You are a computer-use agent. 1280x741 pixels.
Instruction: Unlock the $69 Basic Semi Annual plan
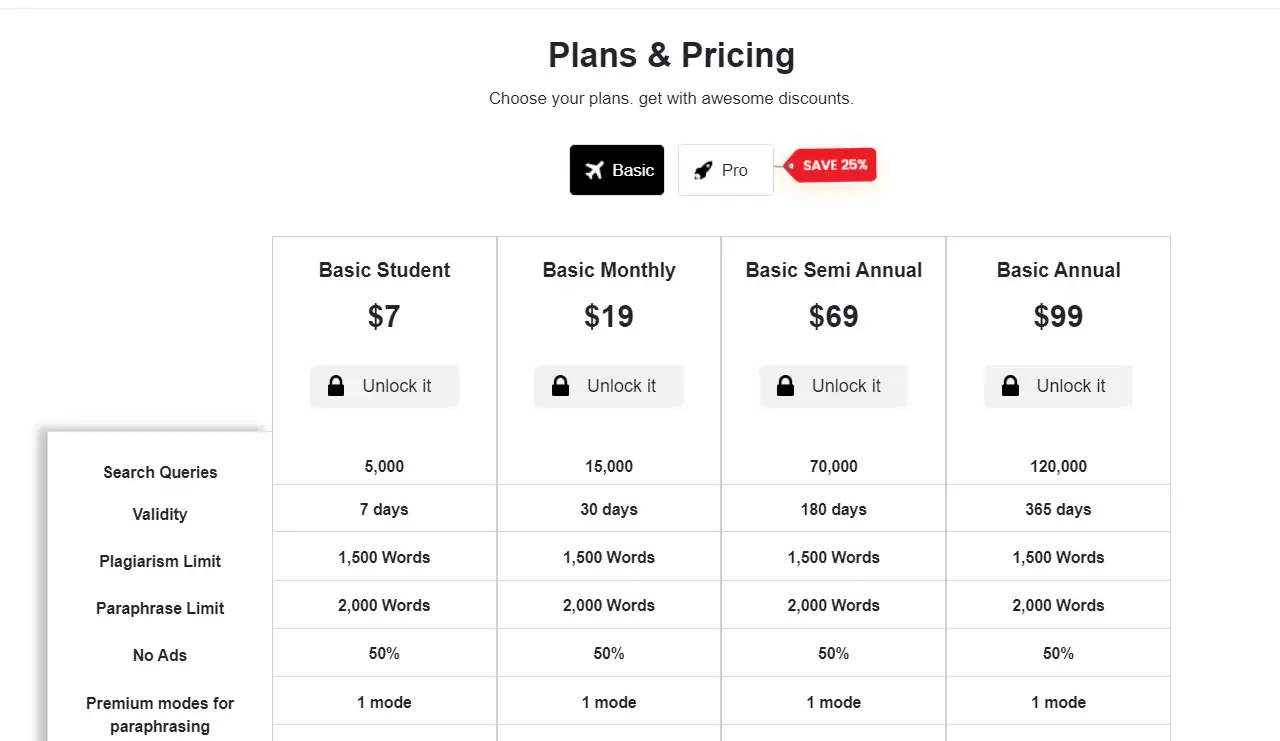(834, 386)
